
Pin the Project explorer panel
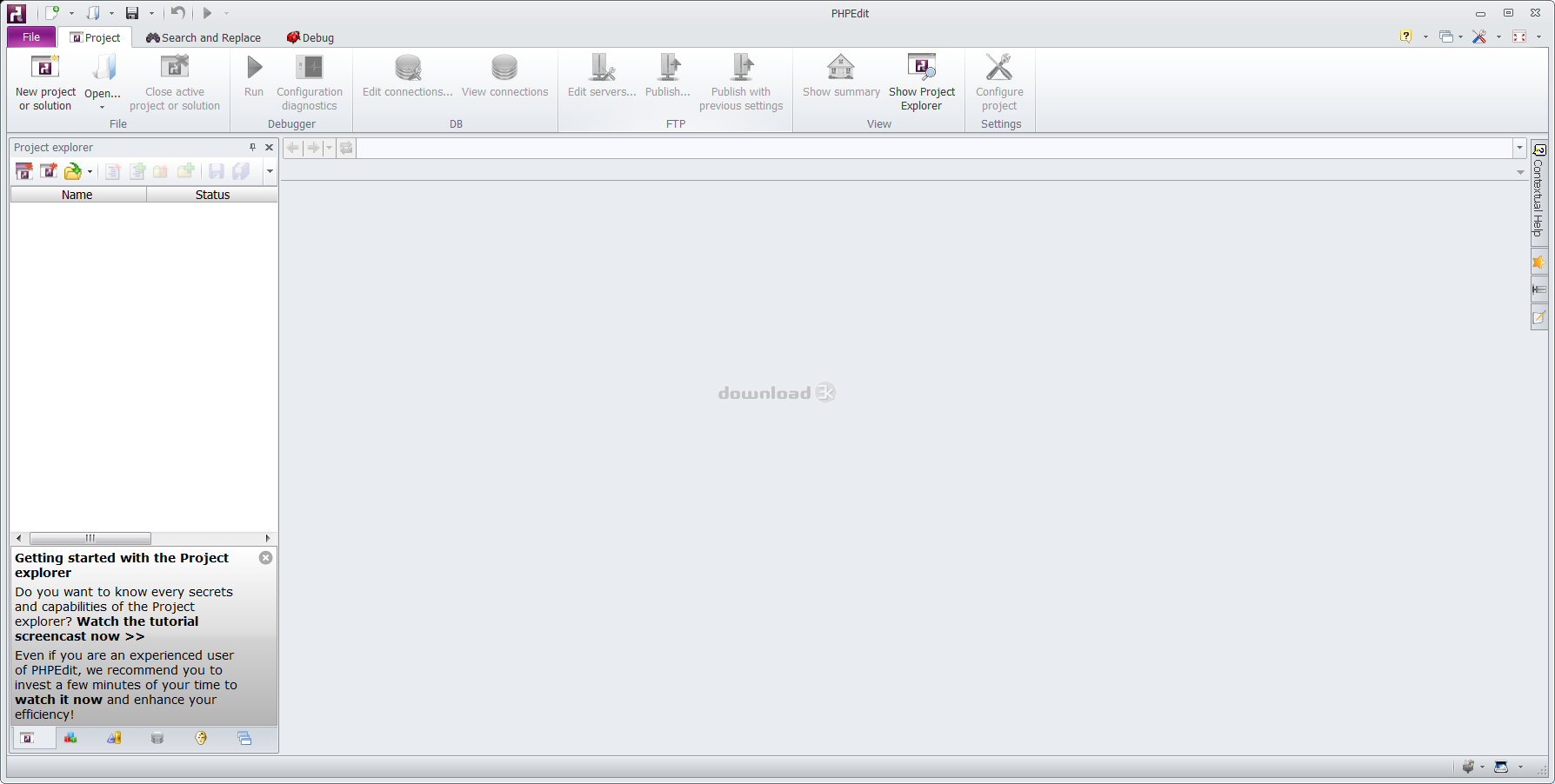253,147
